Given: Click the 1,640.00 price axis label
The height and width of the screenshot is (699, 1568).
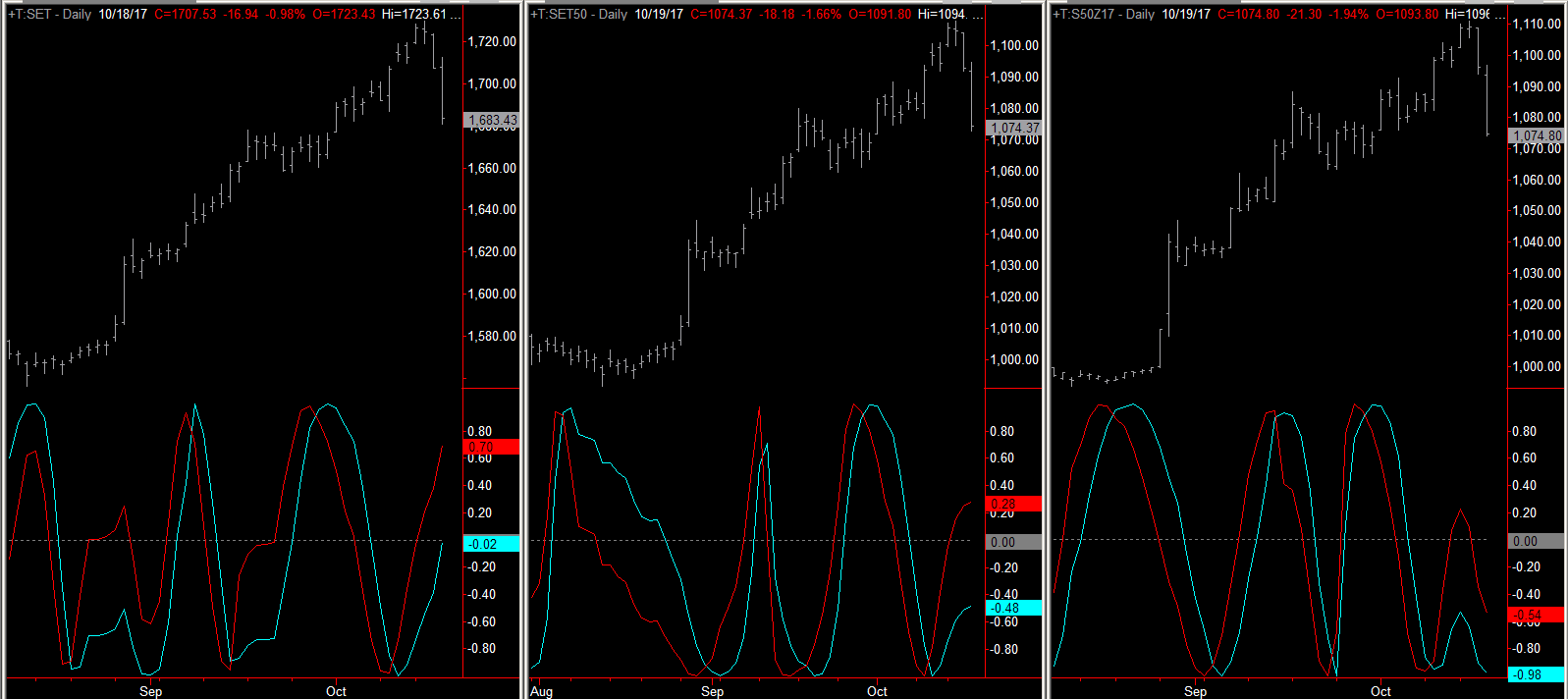Looking at the screenshot, I should tap(492, 209).
